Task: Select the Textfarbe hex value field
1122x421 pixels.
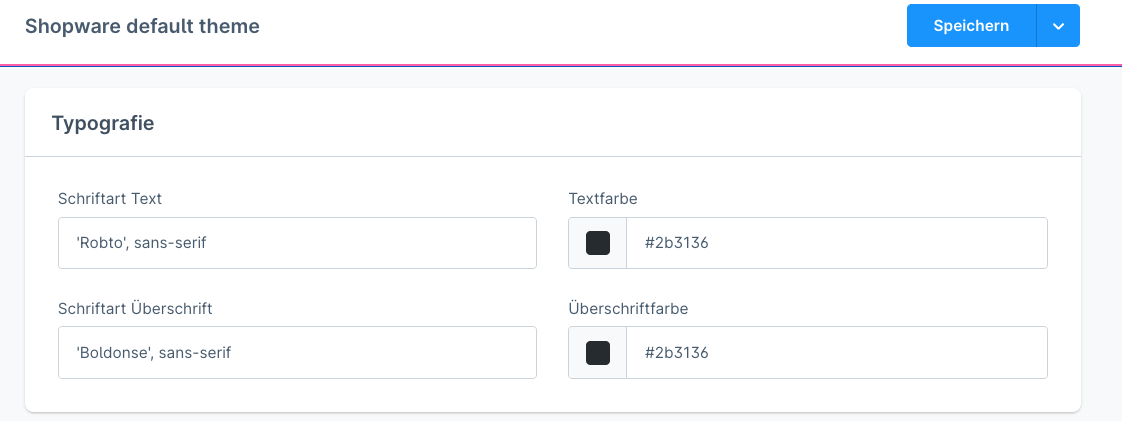Action: click(x=850, y=243)
